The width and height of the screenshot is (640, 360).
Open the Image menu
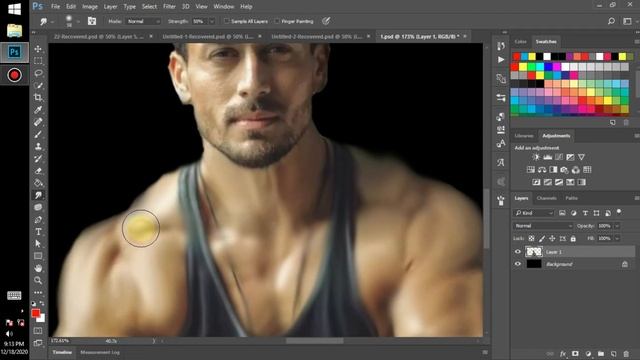tap(90, 7)
